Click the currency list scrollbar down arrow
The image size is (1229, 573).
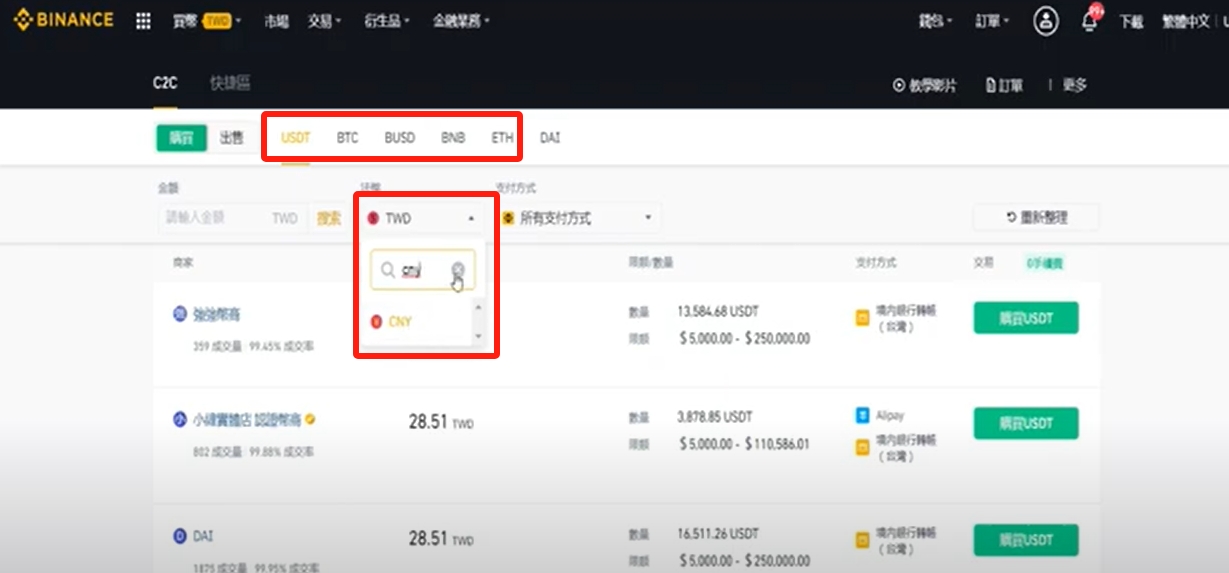(x=477, y=336)
